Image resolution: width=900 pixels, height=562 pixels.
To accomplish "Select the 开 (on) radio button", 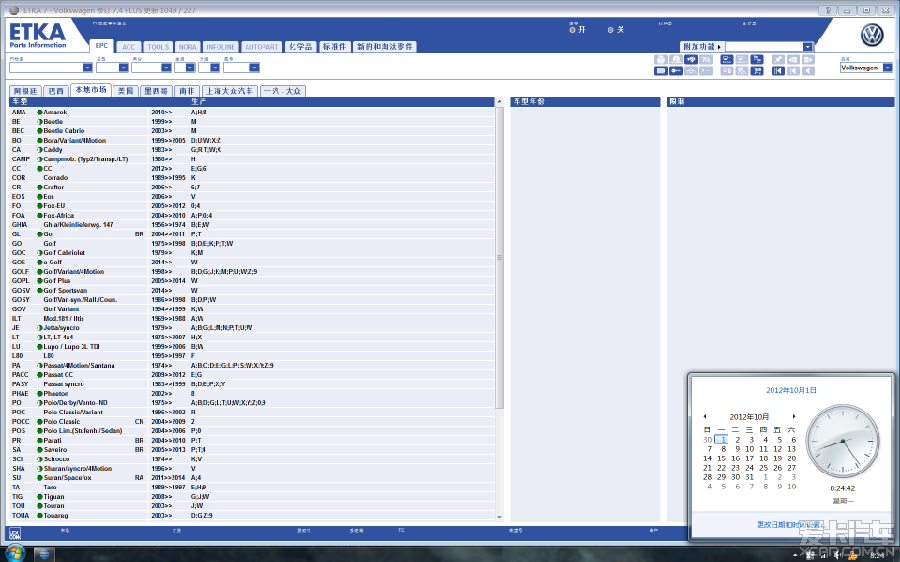I will (572, 30).
